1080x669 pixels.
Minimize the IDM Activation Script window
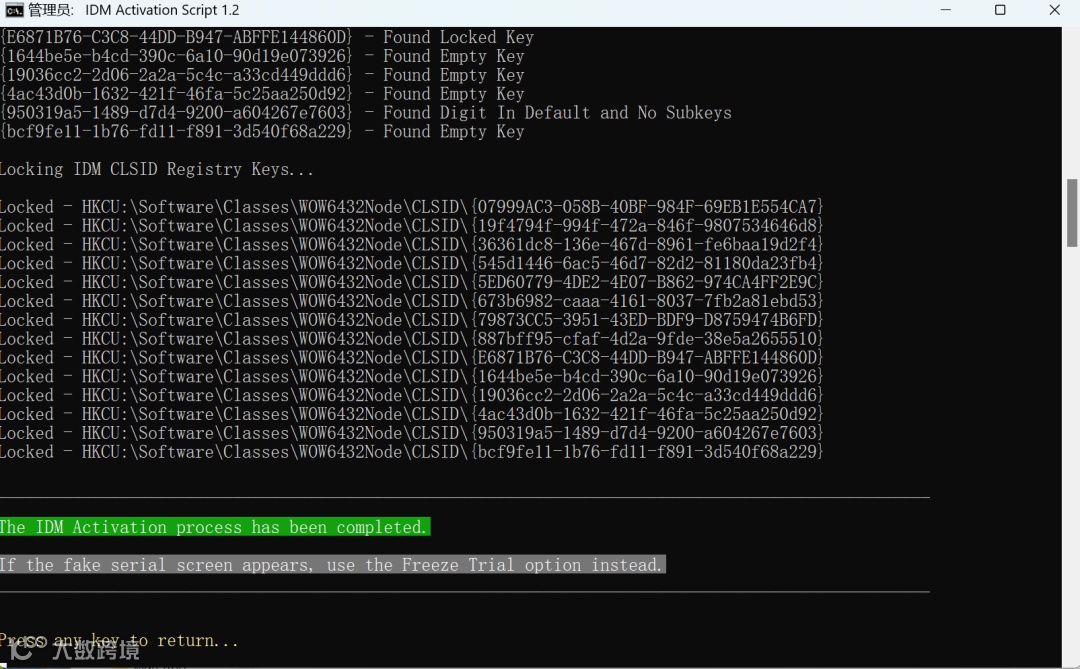(946, 10)
